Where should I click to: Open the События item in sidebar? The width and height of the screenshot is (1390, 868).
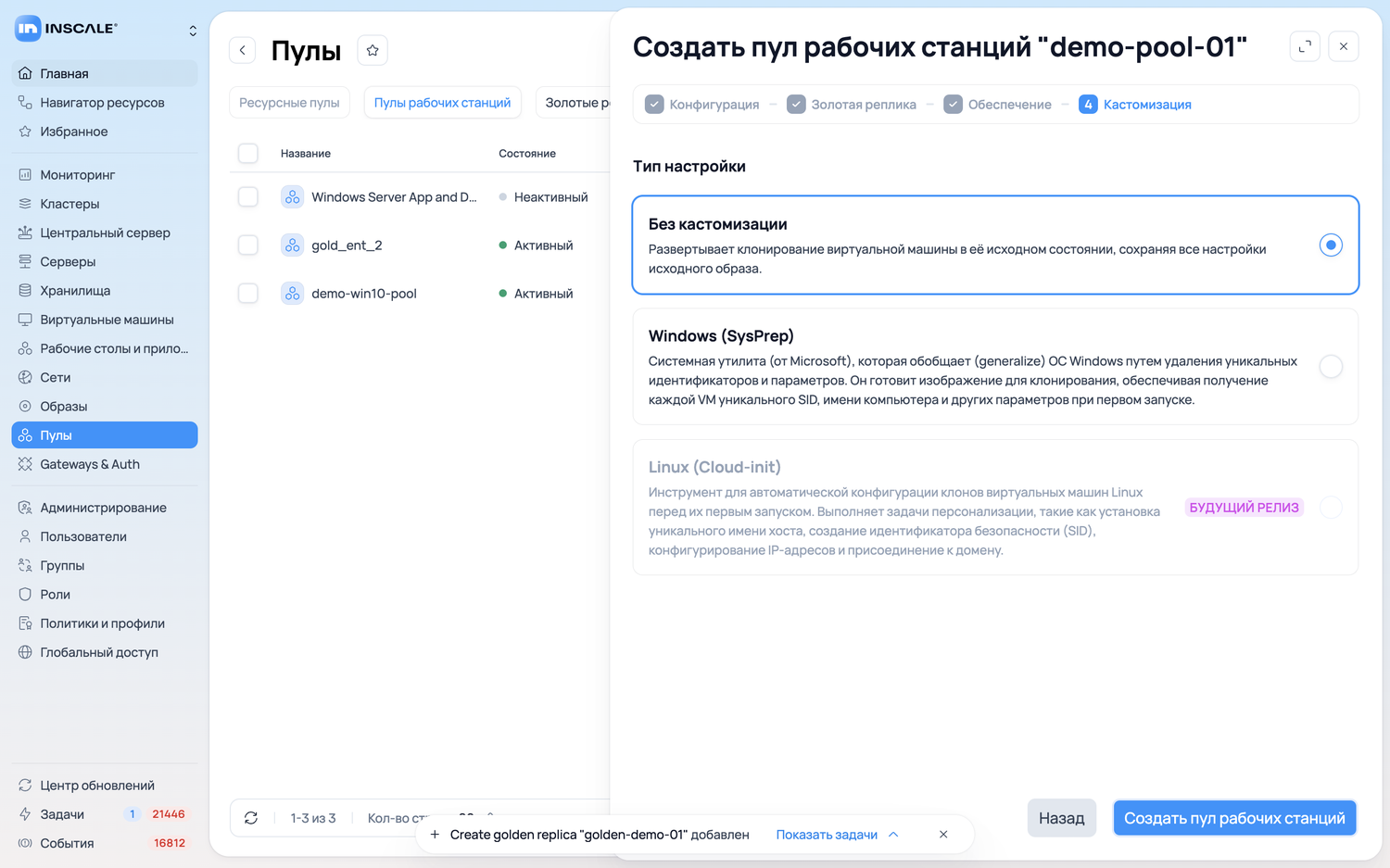(x=105, y=843)
